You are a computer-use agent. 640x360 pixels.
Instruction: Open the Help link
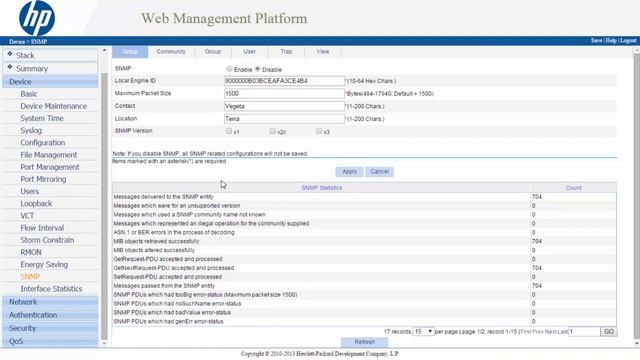pyautogui.click(x=611, y=40)
